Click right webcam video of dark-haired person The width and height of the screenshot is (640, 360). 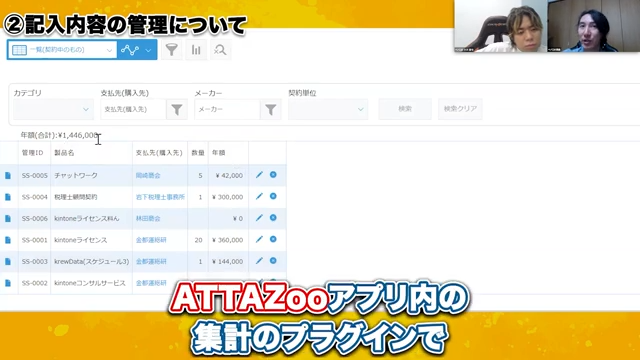(x=594, y=27)
